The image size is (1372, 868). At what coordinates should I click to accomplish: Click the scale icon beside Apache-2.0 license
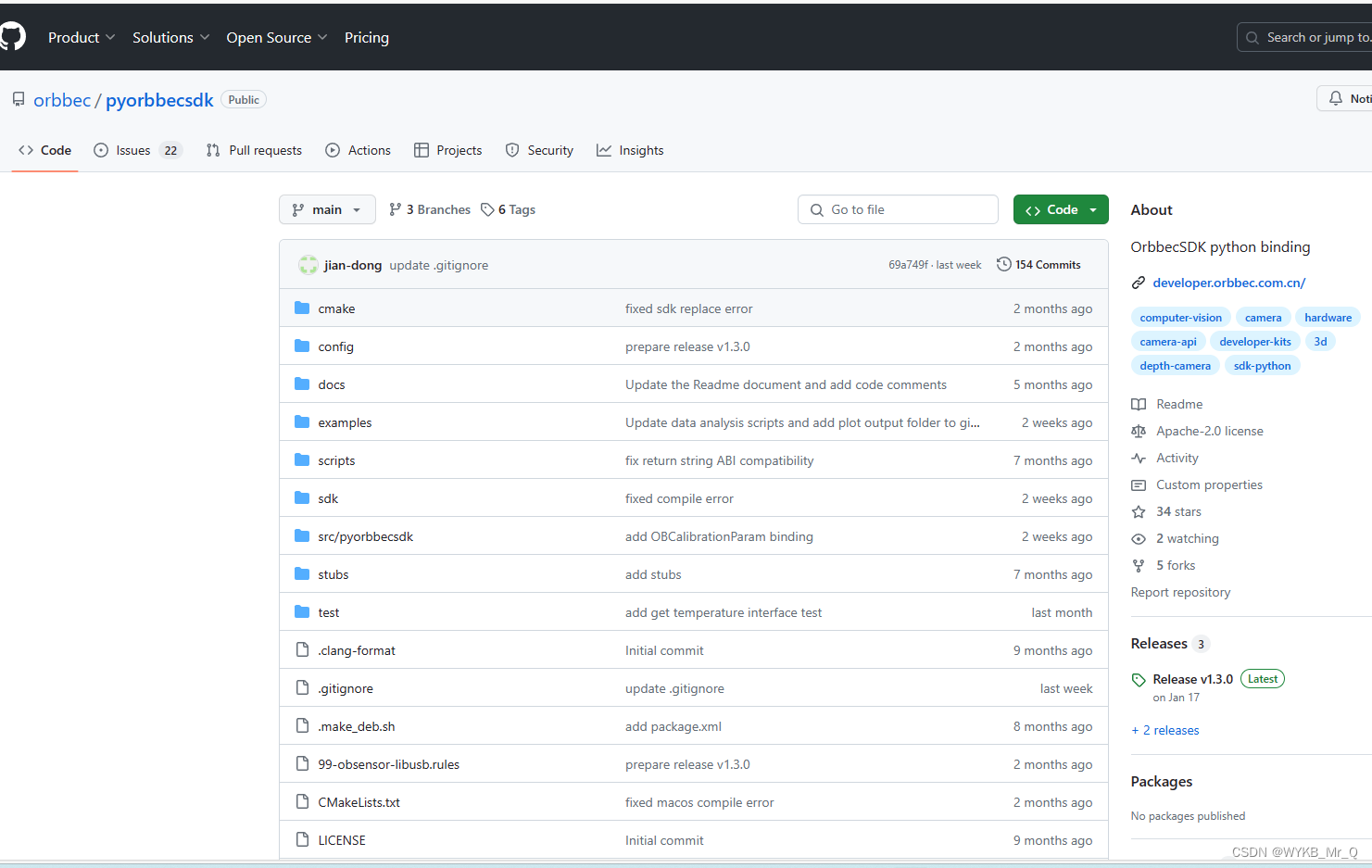pos(1139,431)
